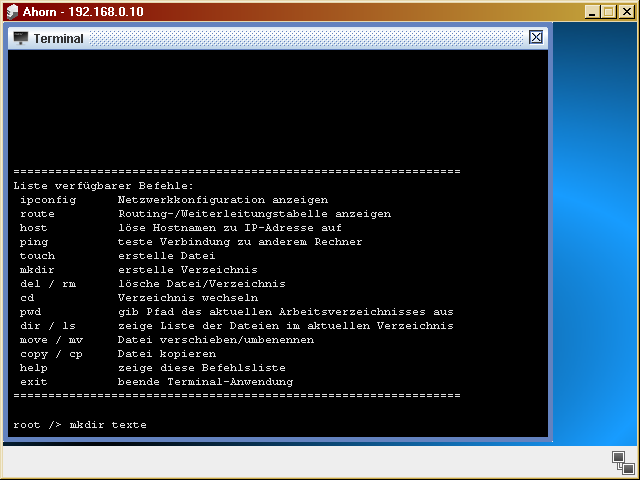Viewport: 640px width, 480px height.
Task: Click the 'Terminal' title label
Action: [x=58, y=38]
